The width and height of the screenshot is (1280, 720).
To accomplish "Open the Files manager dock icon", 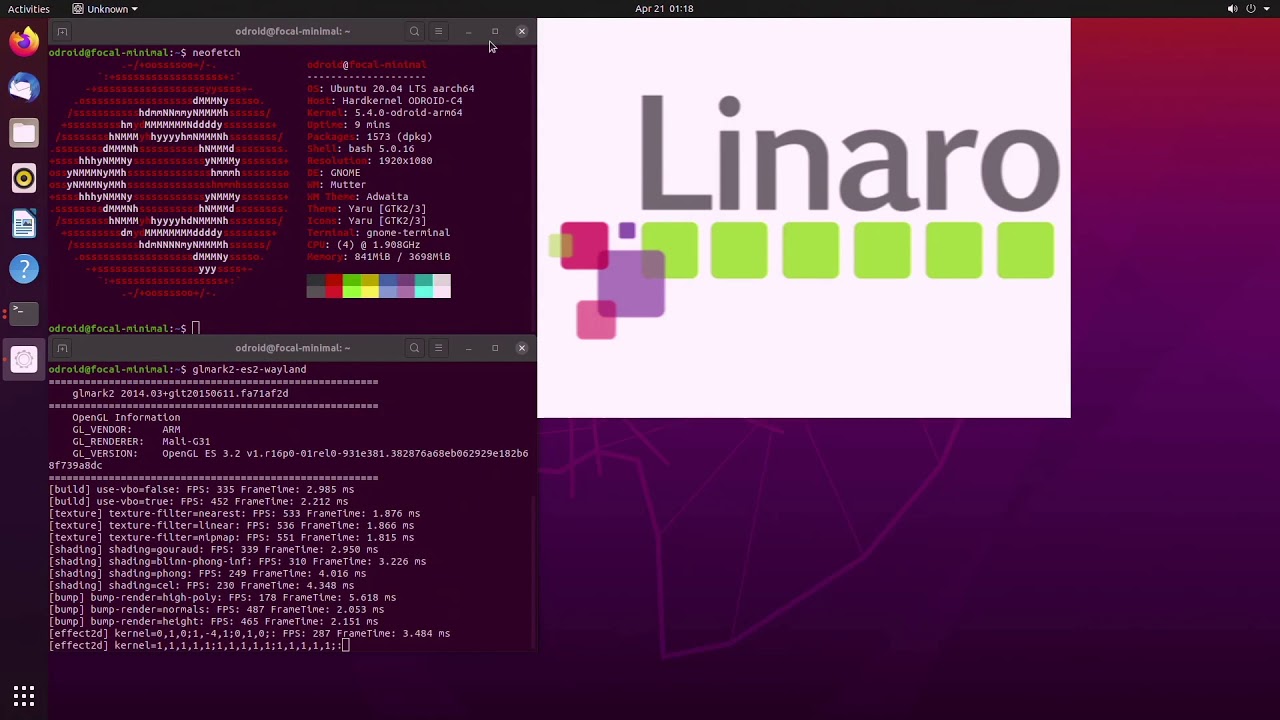I will pos(24,132).
